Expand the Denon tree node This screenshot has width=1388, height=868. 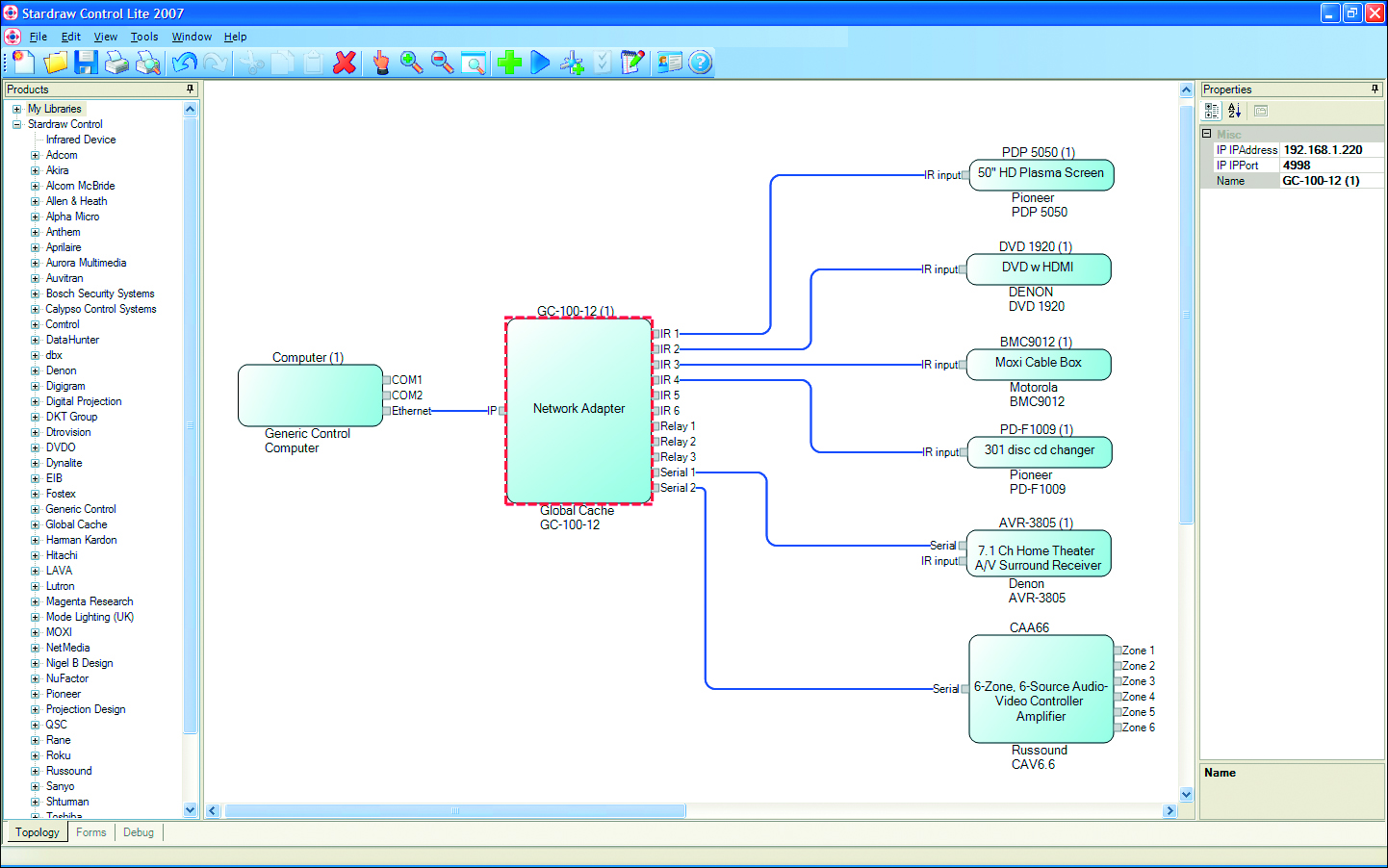[x=36, y=370]
